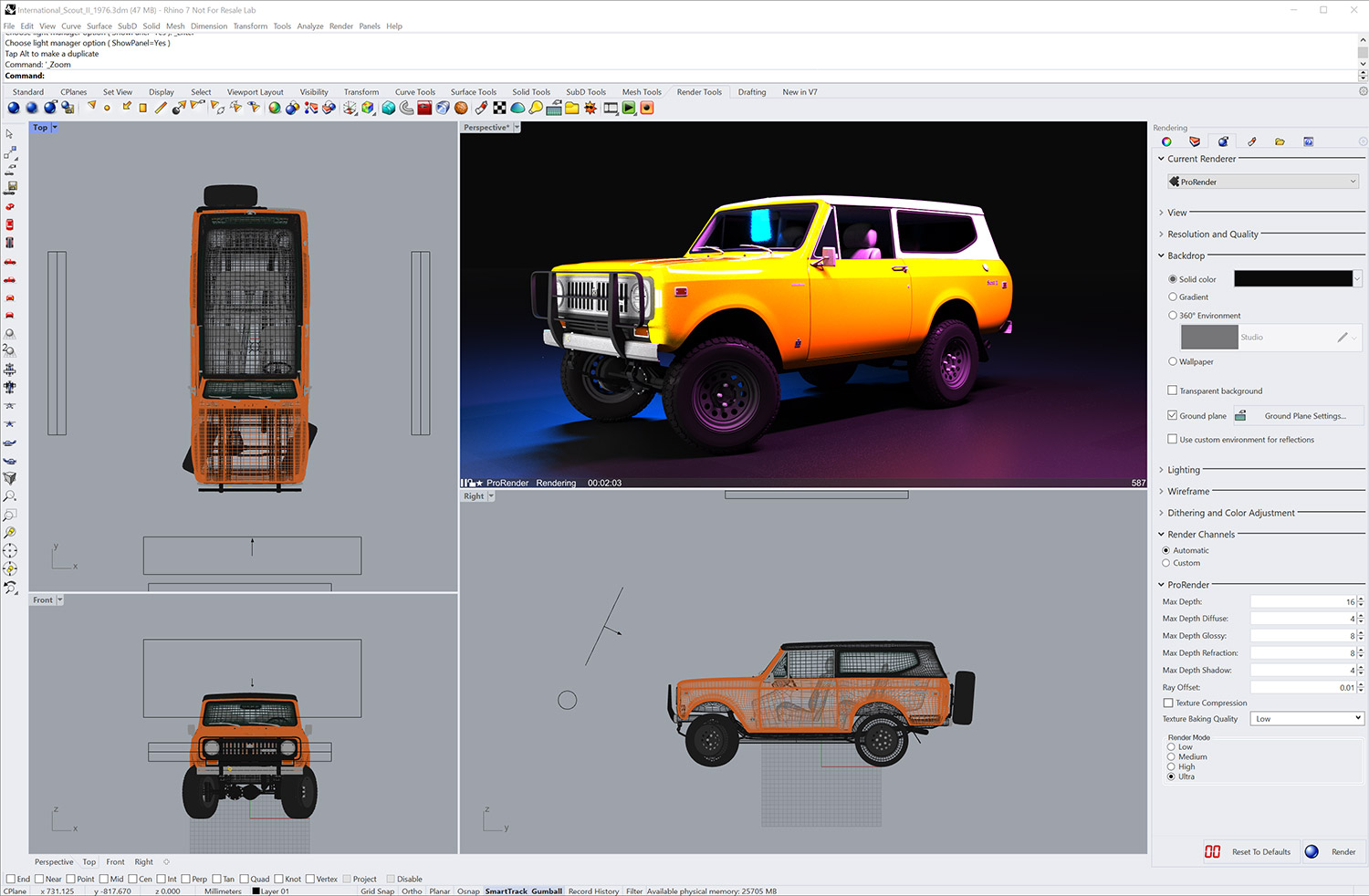Click the checkered texture mapping toolbar icon
Screen dimensions: 1369x896
click(499, 108)
